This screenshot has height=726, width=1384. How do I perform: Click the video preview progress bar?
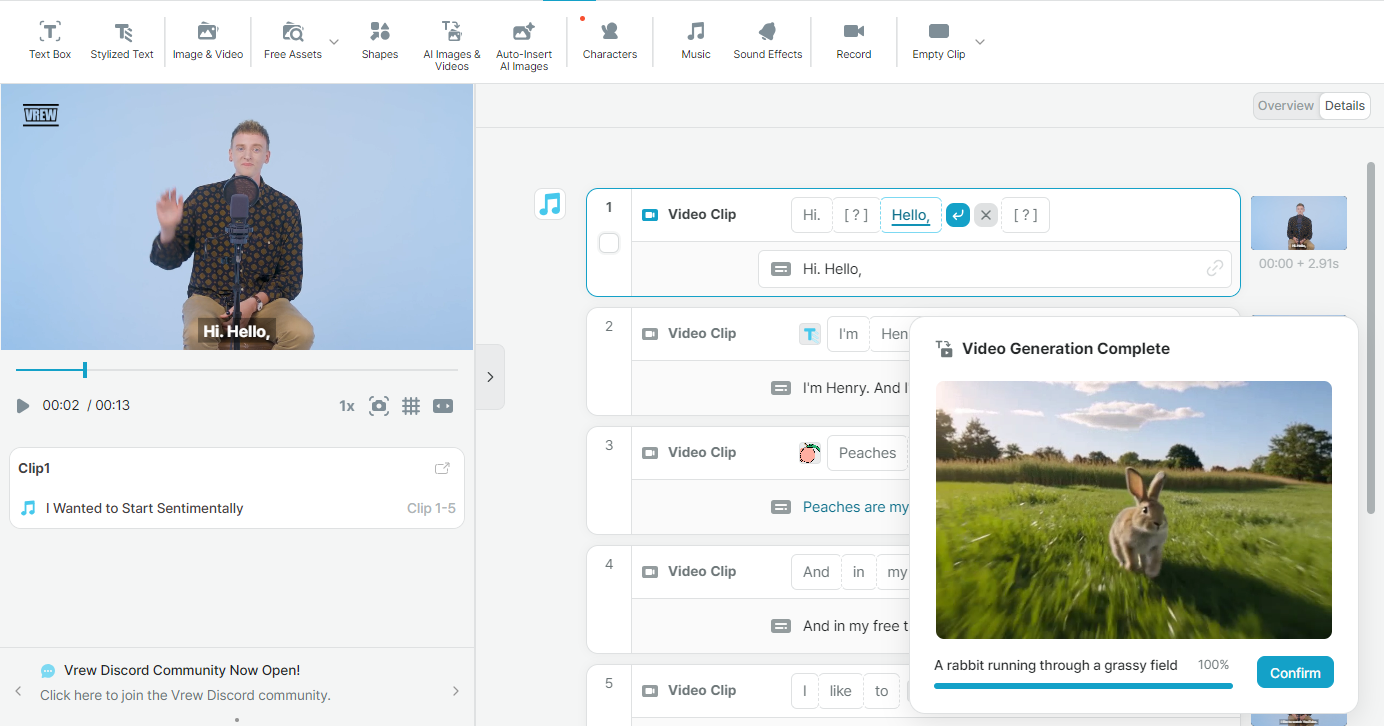(x=237, y=370)
